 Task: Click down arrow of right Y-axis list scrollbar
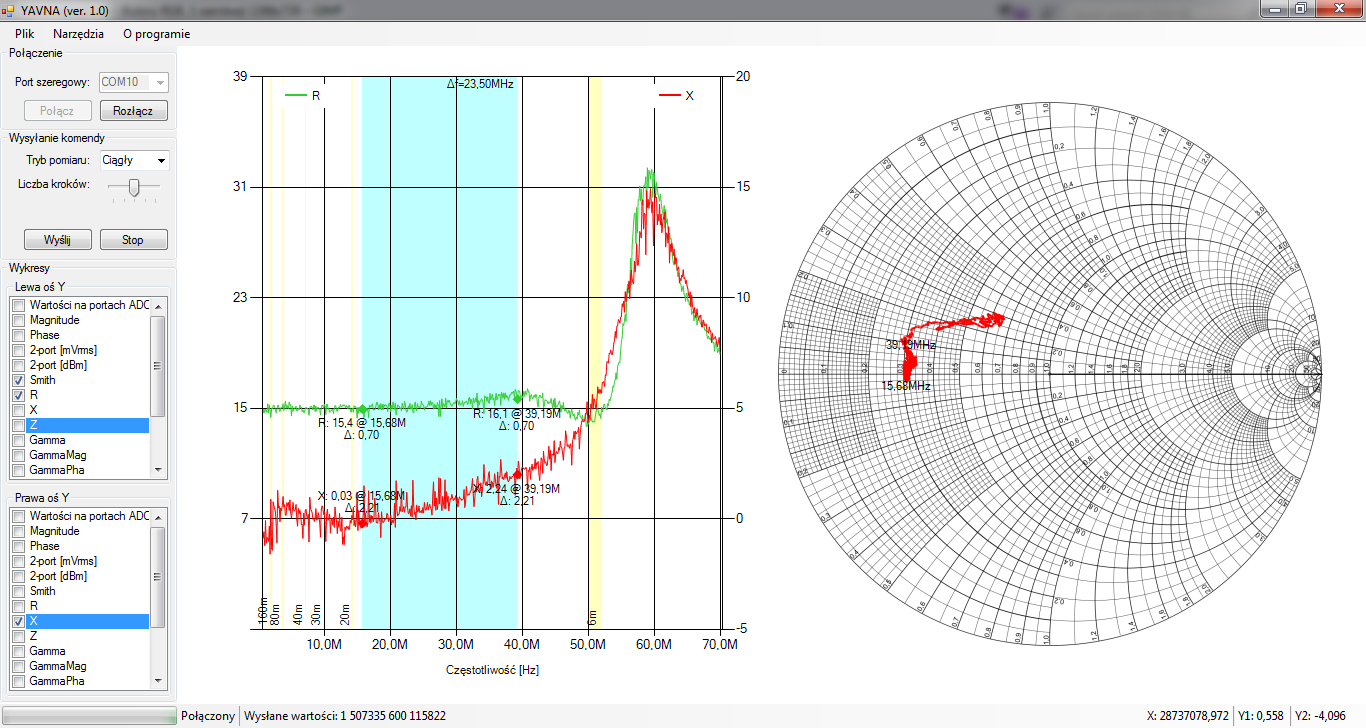pos(157,679)
